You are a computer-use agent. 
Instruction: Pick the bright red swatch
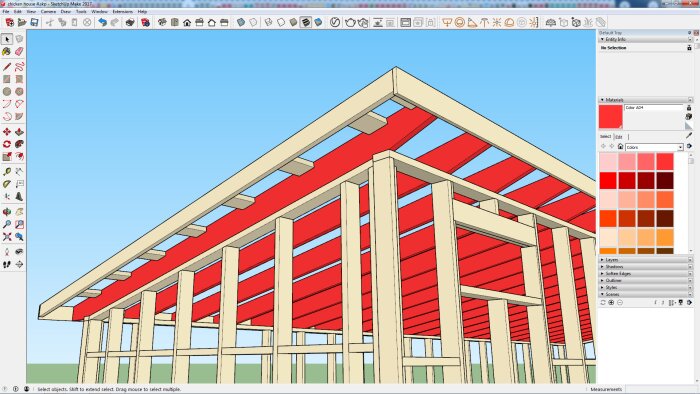pyautogui.click(x=608, y=181)
